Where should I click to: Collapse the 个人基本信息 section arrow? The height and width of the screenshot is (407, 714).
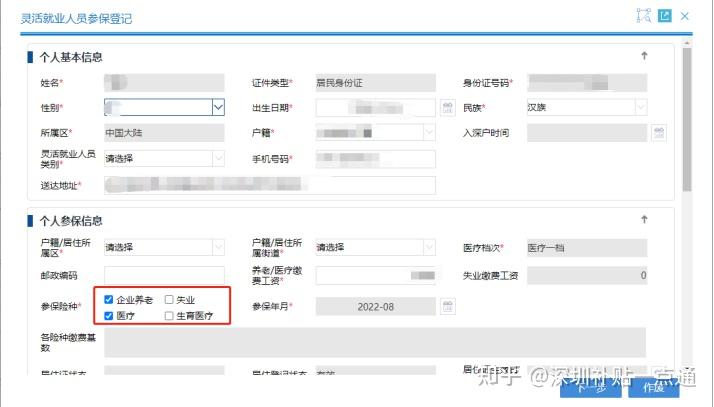pyautogui.click(x=644, y=56)
